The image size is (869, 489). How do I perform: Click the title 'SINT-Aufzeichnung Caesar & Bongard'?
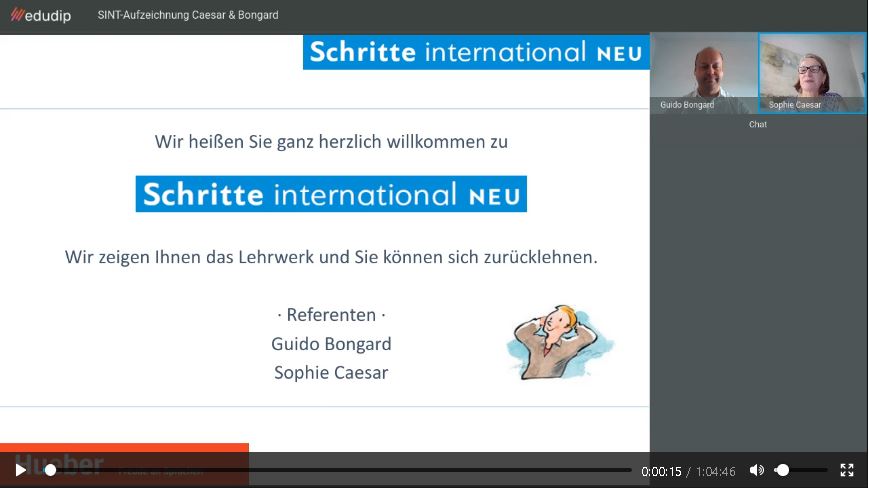tap(188, 15)
